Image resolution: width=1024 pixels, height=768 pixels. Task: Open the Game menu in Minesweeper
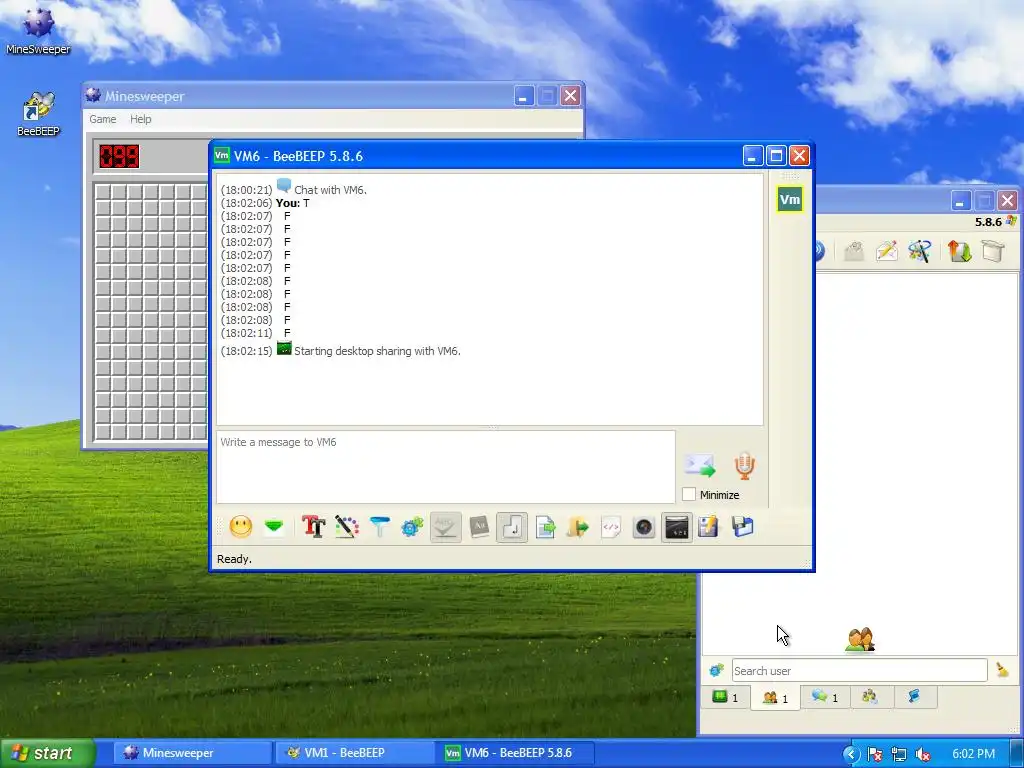point(103,119)
